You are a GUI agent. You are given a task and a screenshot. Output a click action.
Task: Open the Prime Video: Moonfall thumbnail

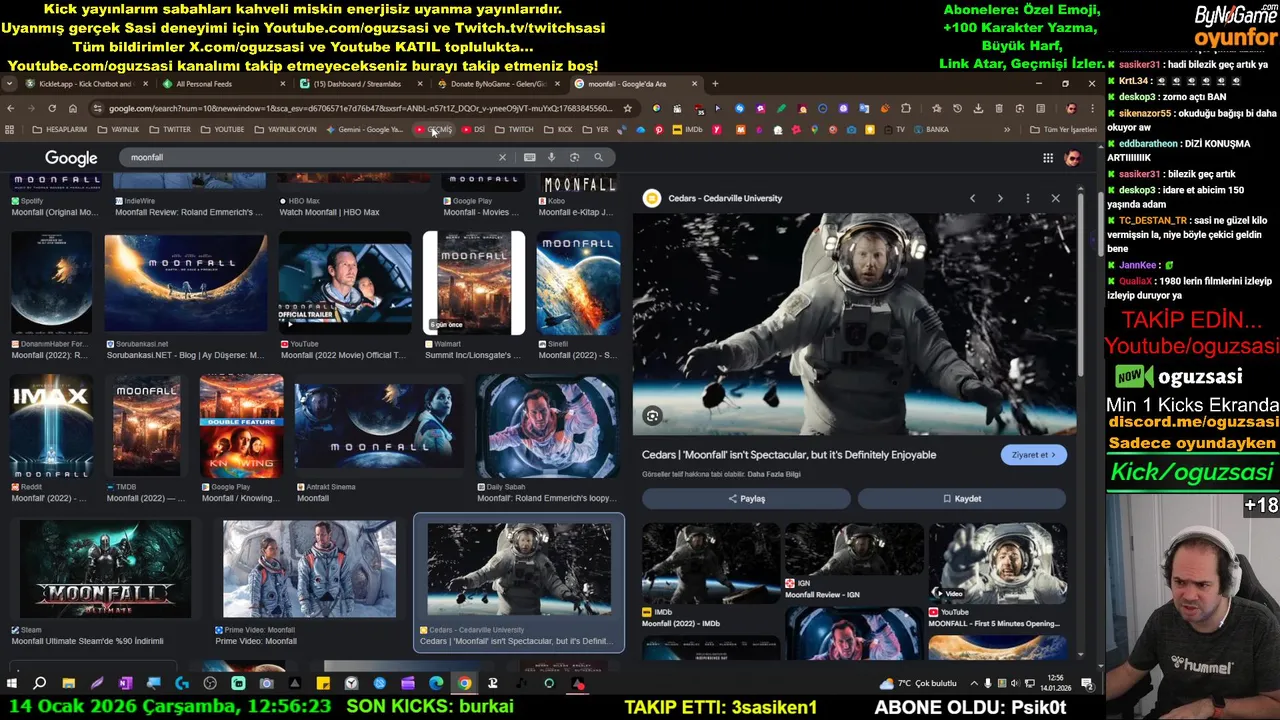309,569
